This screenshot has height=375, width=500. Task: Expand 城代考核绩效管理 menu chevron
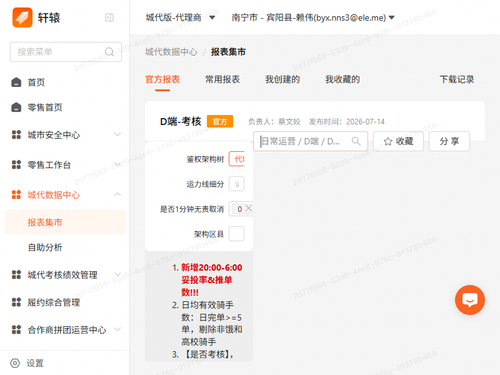coord(117,274)
